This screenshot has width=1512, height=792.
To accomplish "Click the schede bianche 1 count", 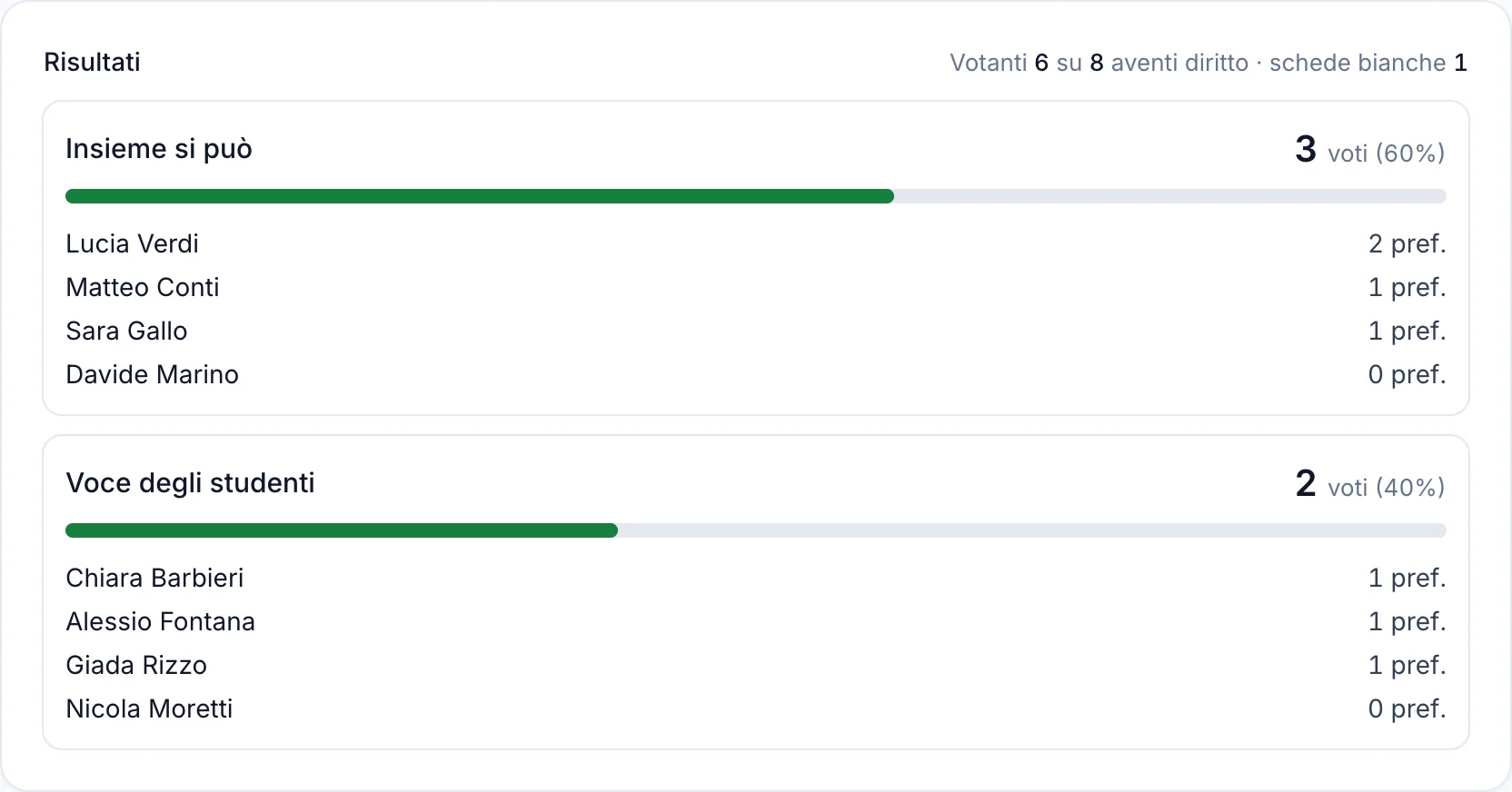I will coord(1368,63).
